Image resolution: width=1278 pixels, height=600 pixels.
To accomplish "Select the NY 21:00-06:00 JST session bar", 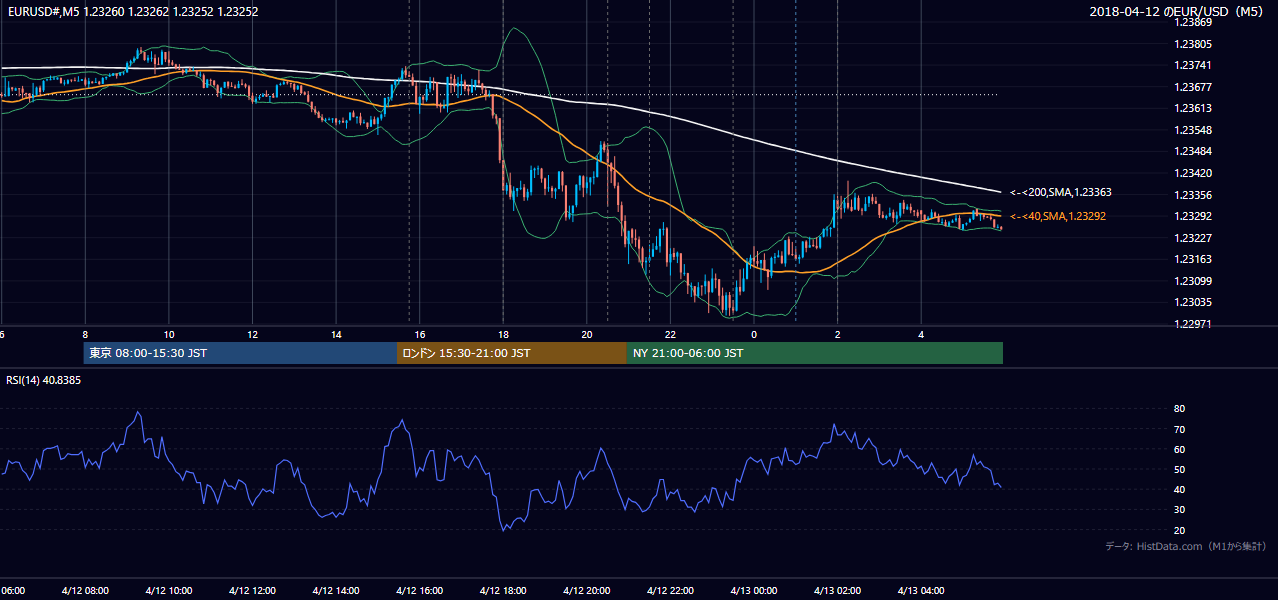I will pos(815,353).
